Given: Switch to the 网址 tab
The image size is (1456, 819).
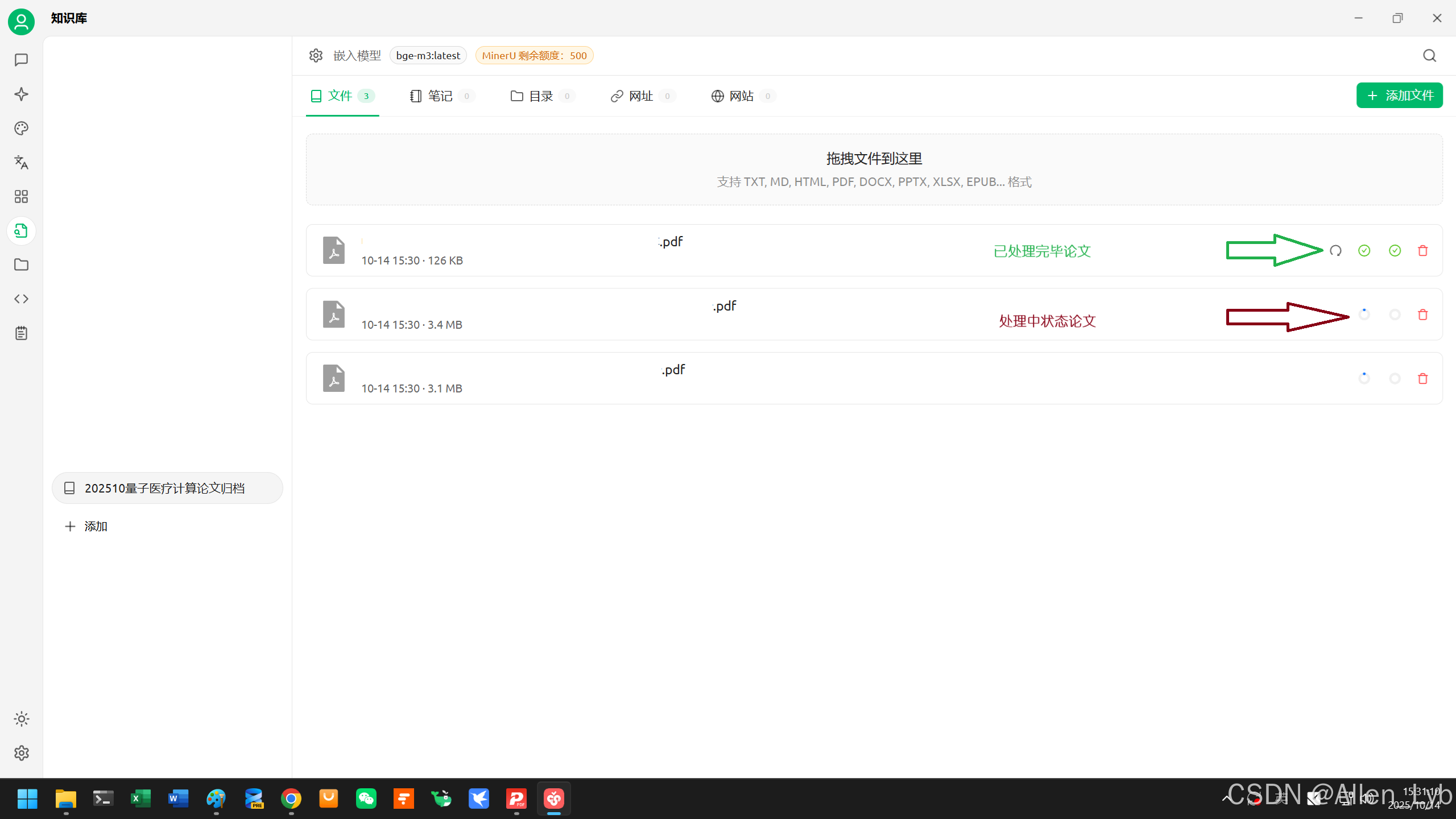Looking at the screenshot, I should 640,96.
